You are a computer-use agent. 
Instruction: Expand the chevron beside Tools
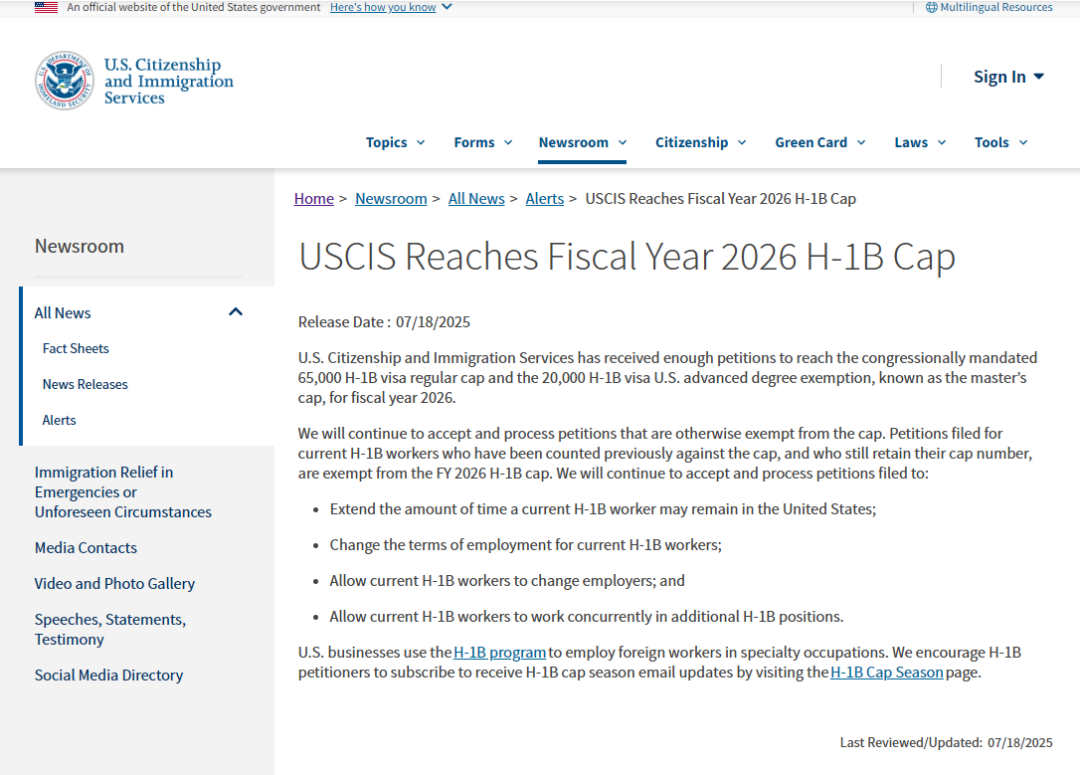[x=1024, y=143]
